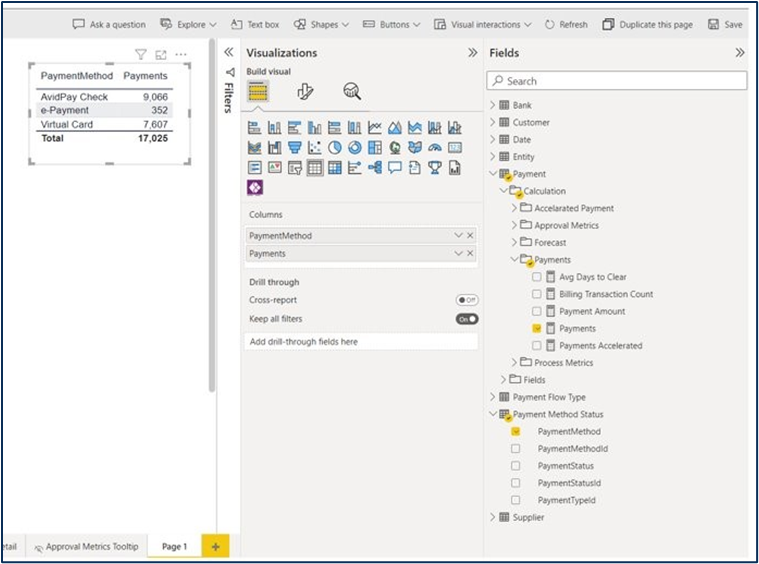Viewport: 759px width, 564px height.
Task: Click the Refresh button
Action: pos(566,24)
